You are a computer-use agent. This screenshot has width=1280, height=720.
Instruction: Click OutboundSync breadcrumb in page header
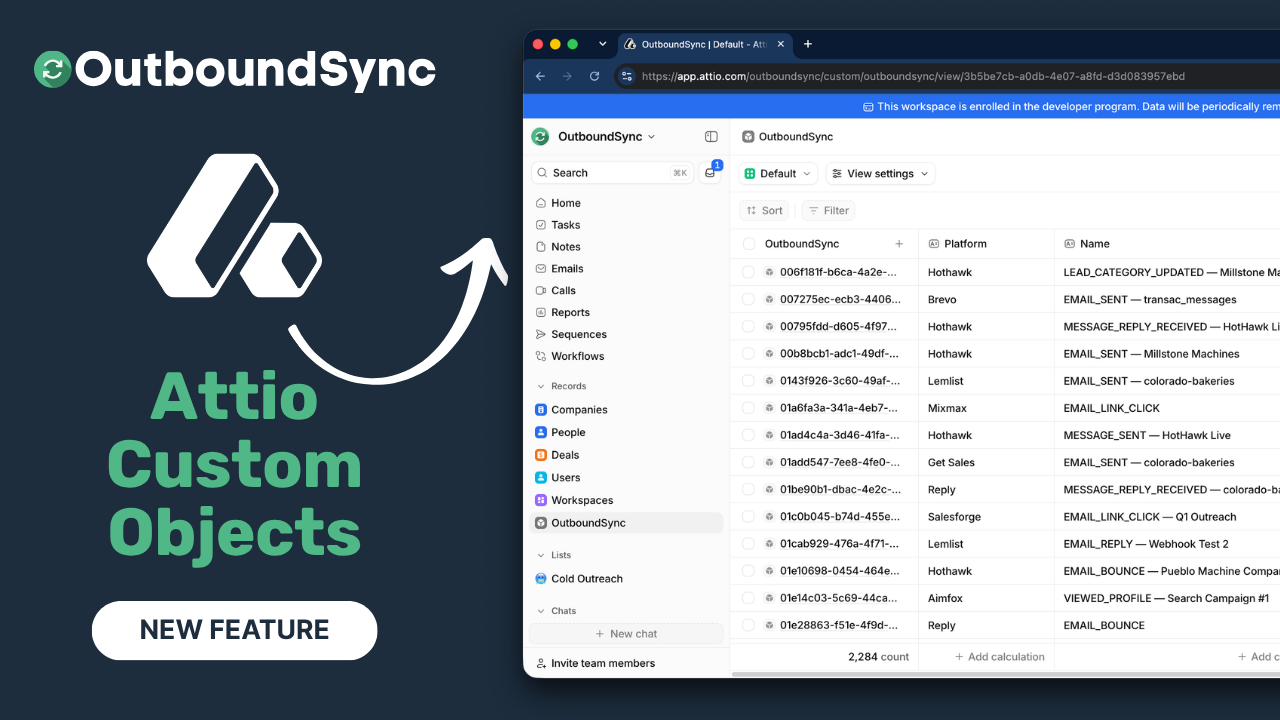pos(787,137)
